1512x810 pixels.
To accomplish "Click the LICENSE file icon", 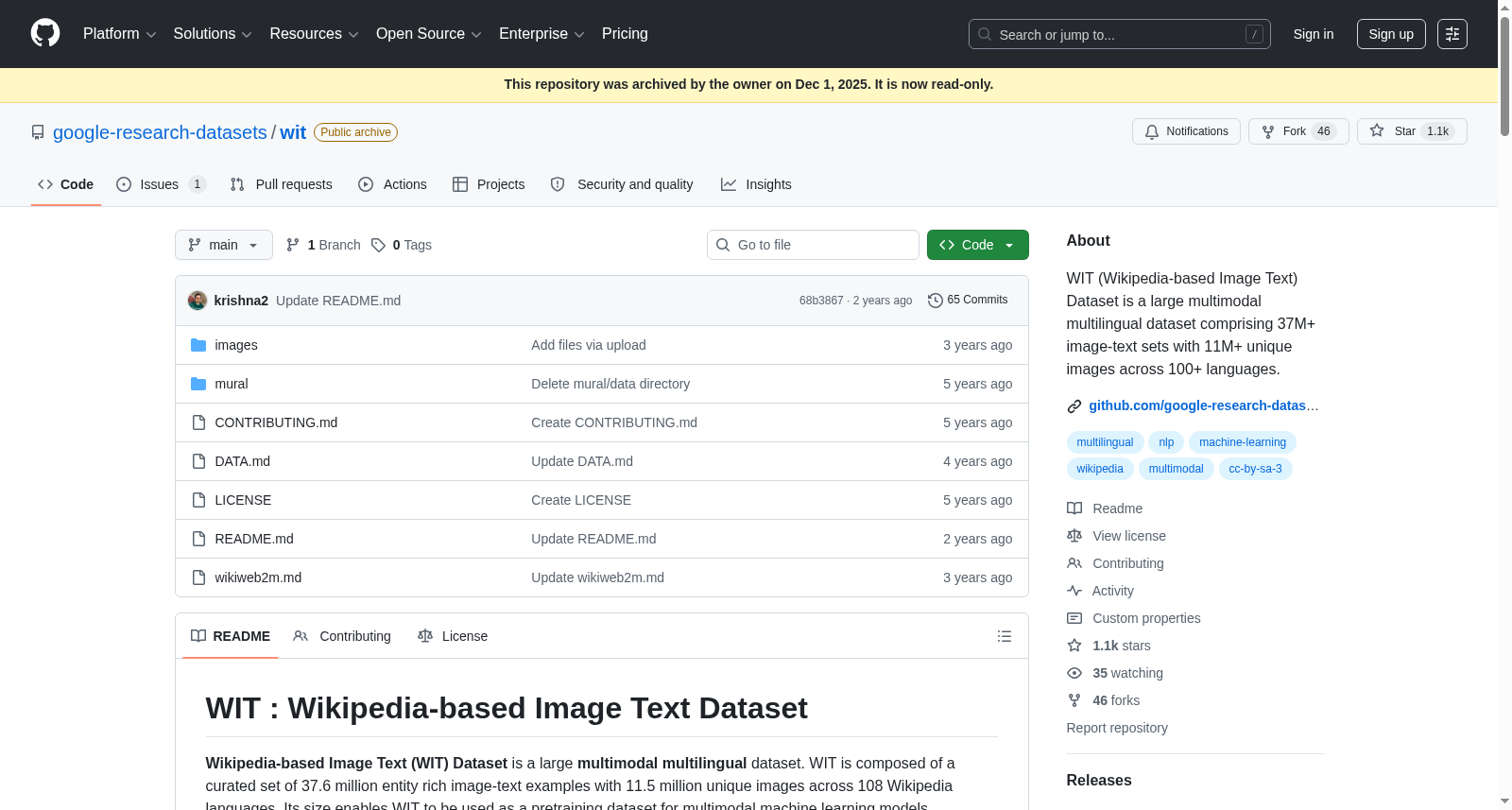I will [198, 500].
